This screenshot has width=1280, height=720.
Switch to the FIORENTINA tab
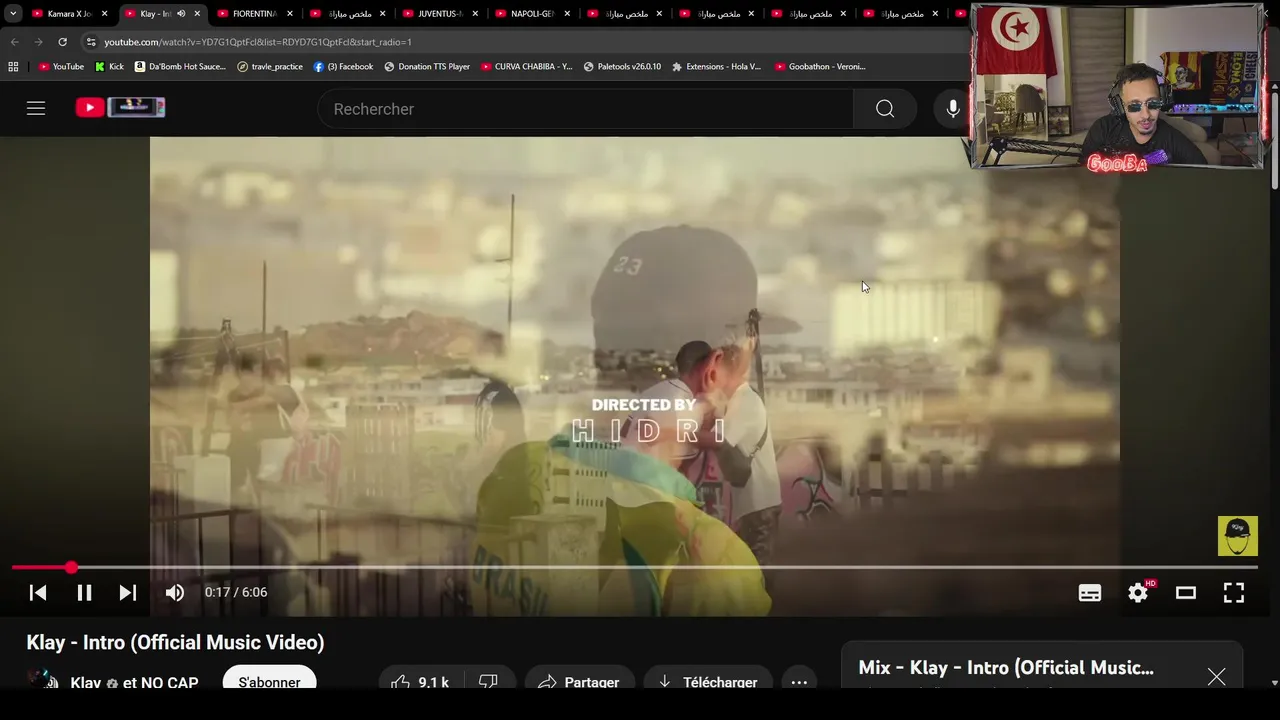point(254,14)
